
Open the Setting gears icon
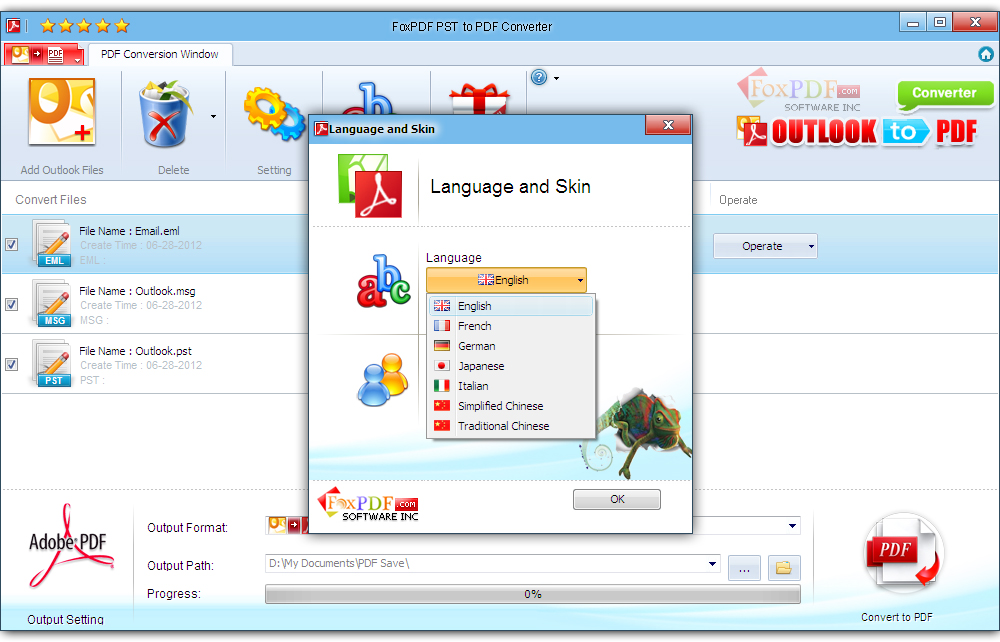pos(274,115)
